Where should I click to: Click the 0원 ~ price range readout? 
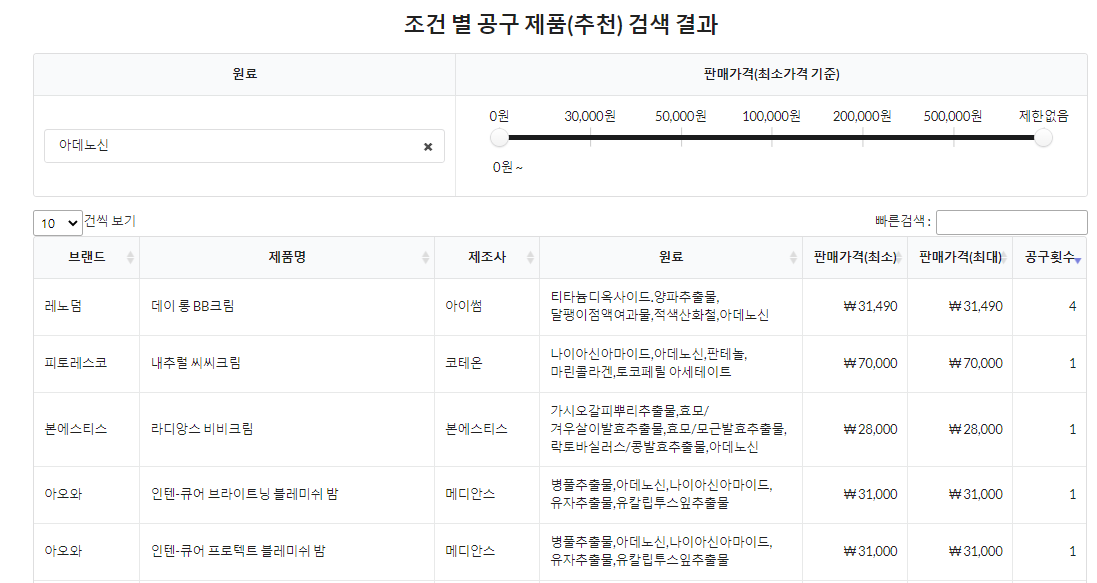coord(507,168)
